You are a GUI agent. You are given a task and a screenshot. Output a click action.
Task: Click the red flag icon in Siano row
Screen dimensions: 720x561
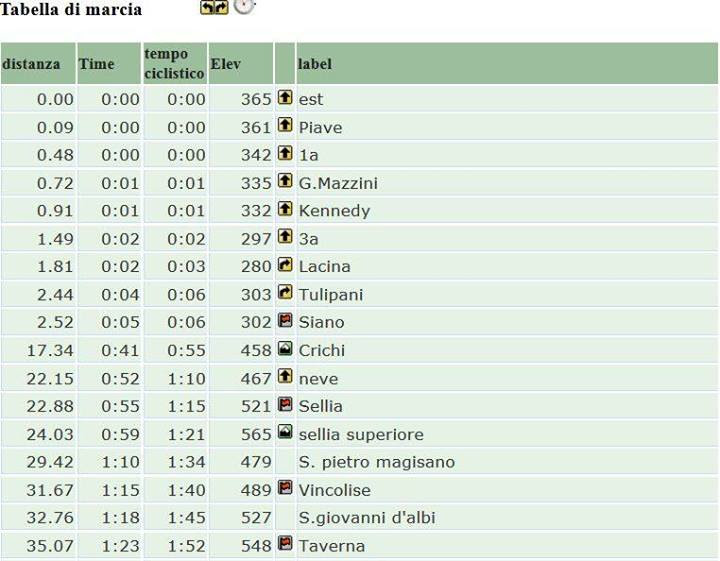[x=285, y=320]
